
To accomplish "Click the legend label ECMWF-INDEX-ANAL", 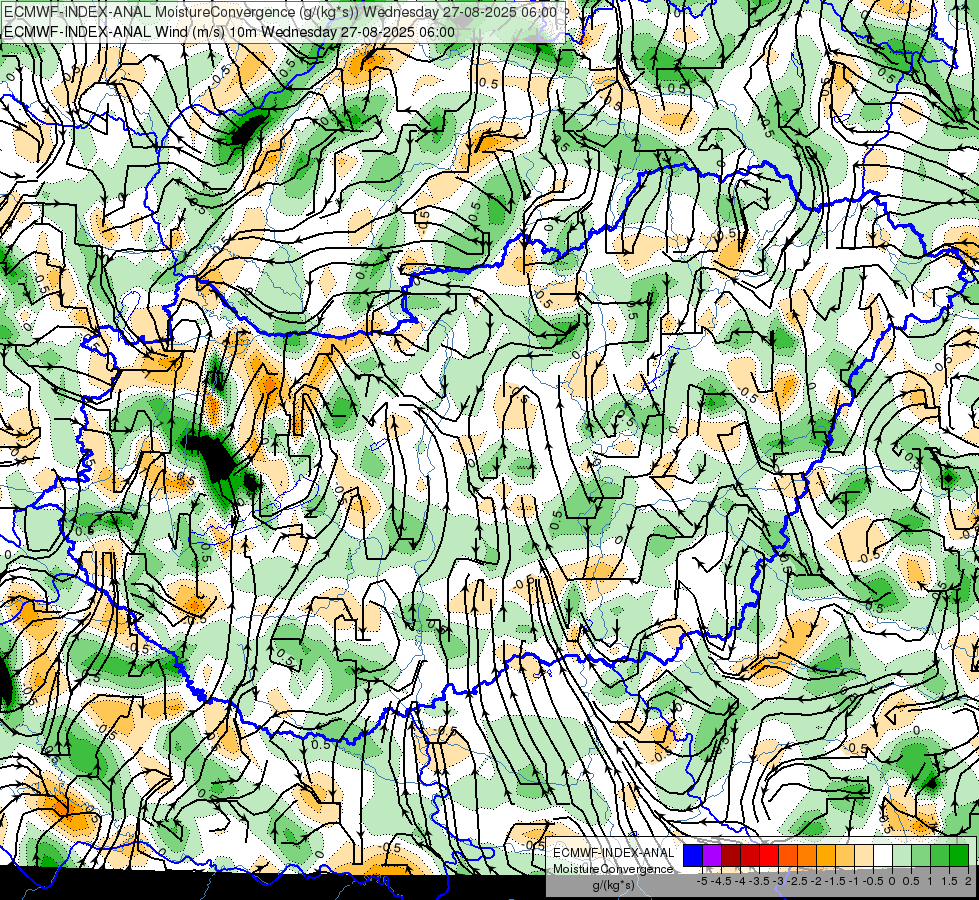I will tap(614, 853).
